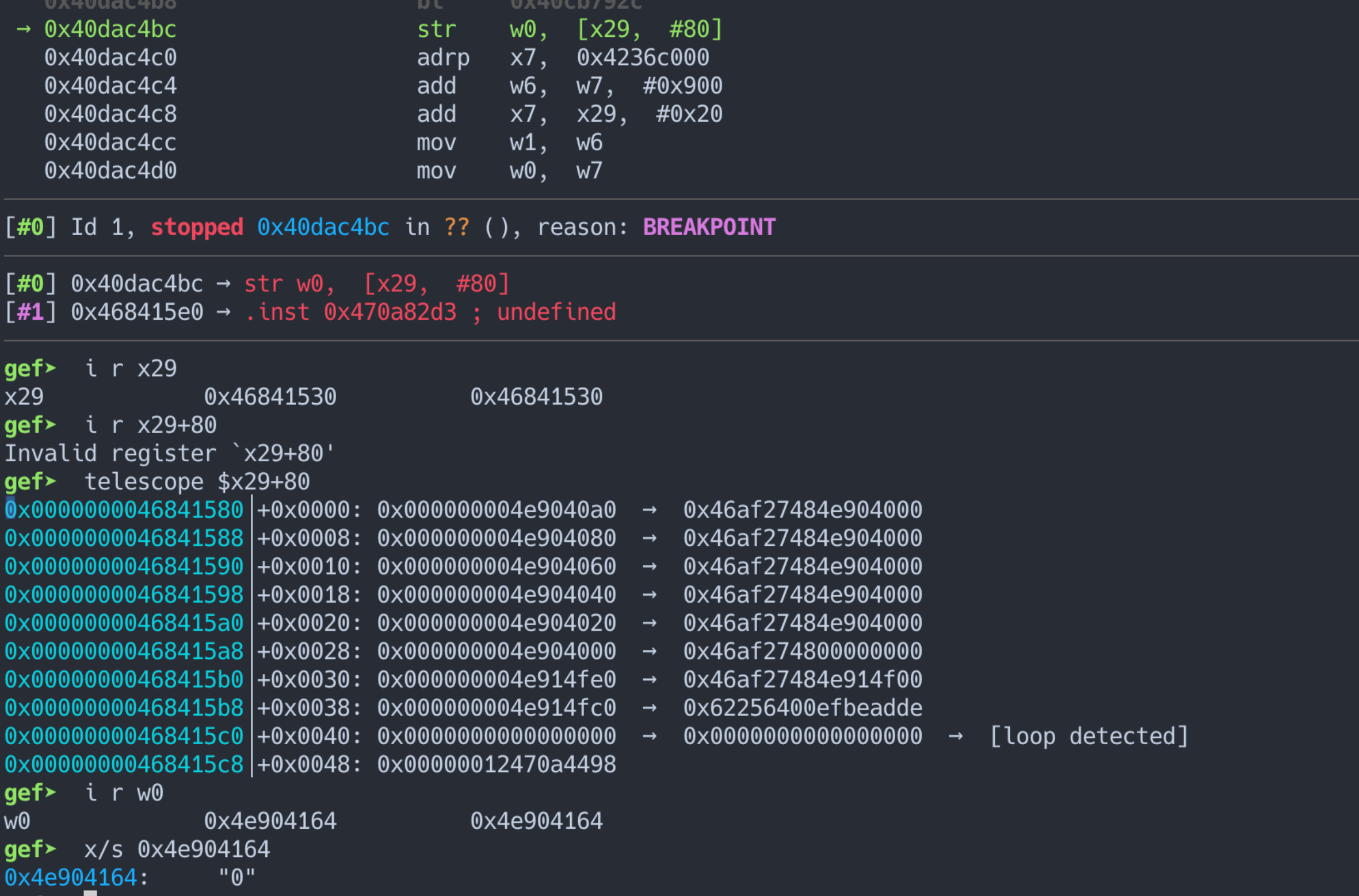Click telescope address 0x00000000468415b8
Image resolution: width=1359 pixels, height=896 pixels.
(124, 708)
